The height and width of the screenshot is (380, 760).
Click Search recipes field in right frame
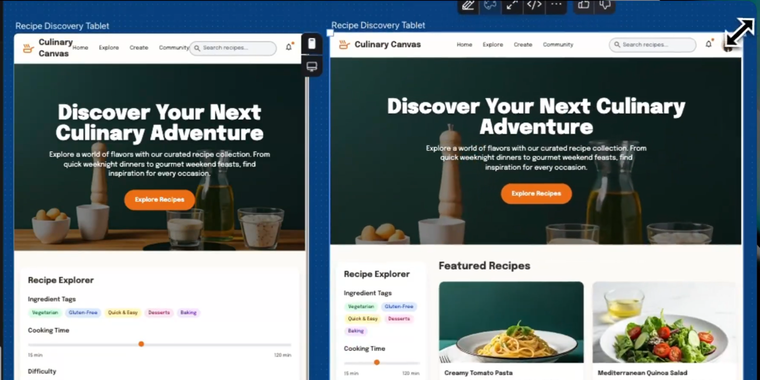652,45
